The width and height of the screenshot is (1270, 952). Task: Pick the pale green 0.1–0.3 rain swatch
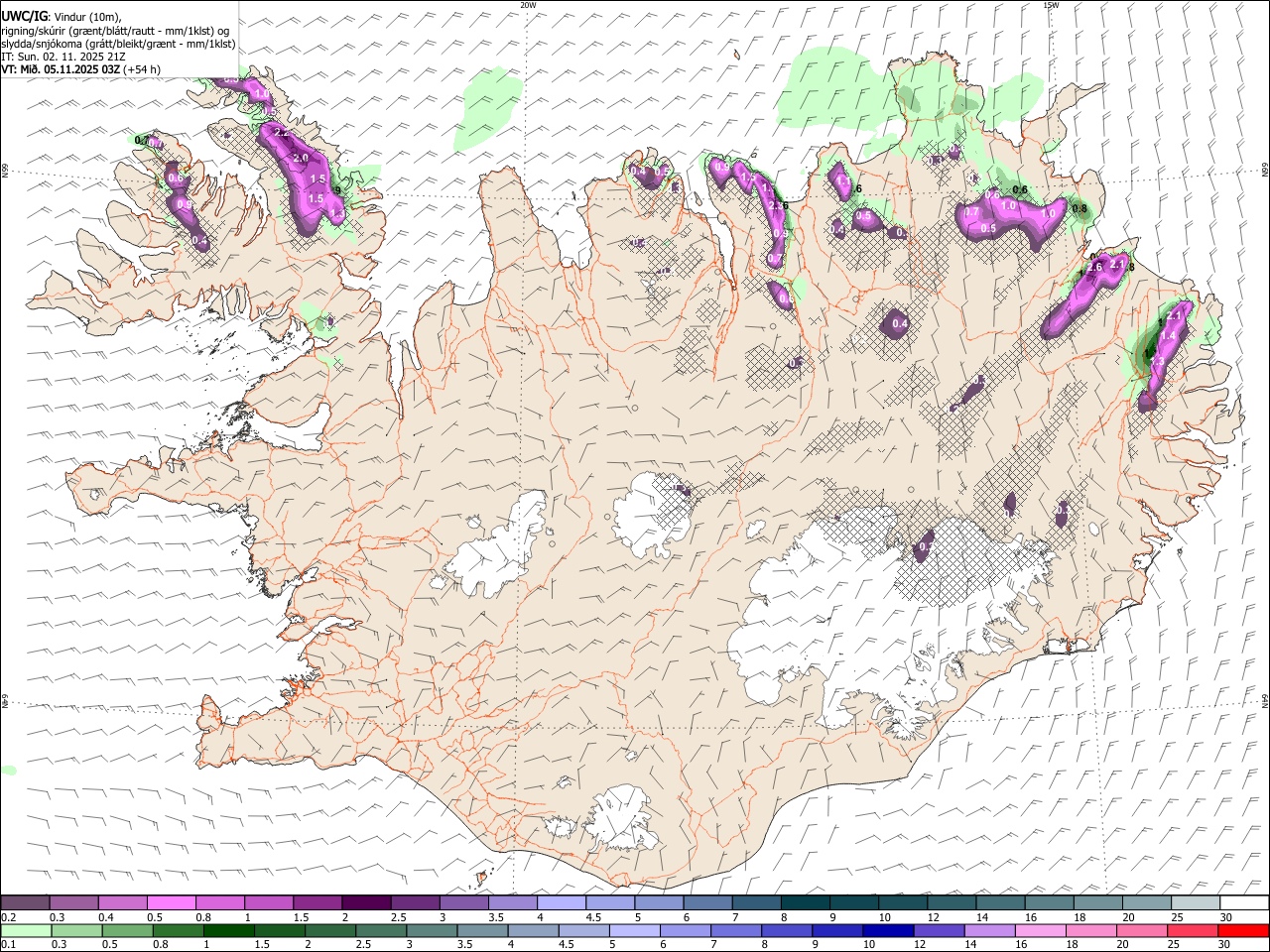click(26, 930)
